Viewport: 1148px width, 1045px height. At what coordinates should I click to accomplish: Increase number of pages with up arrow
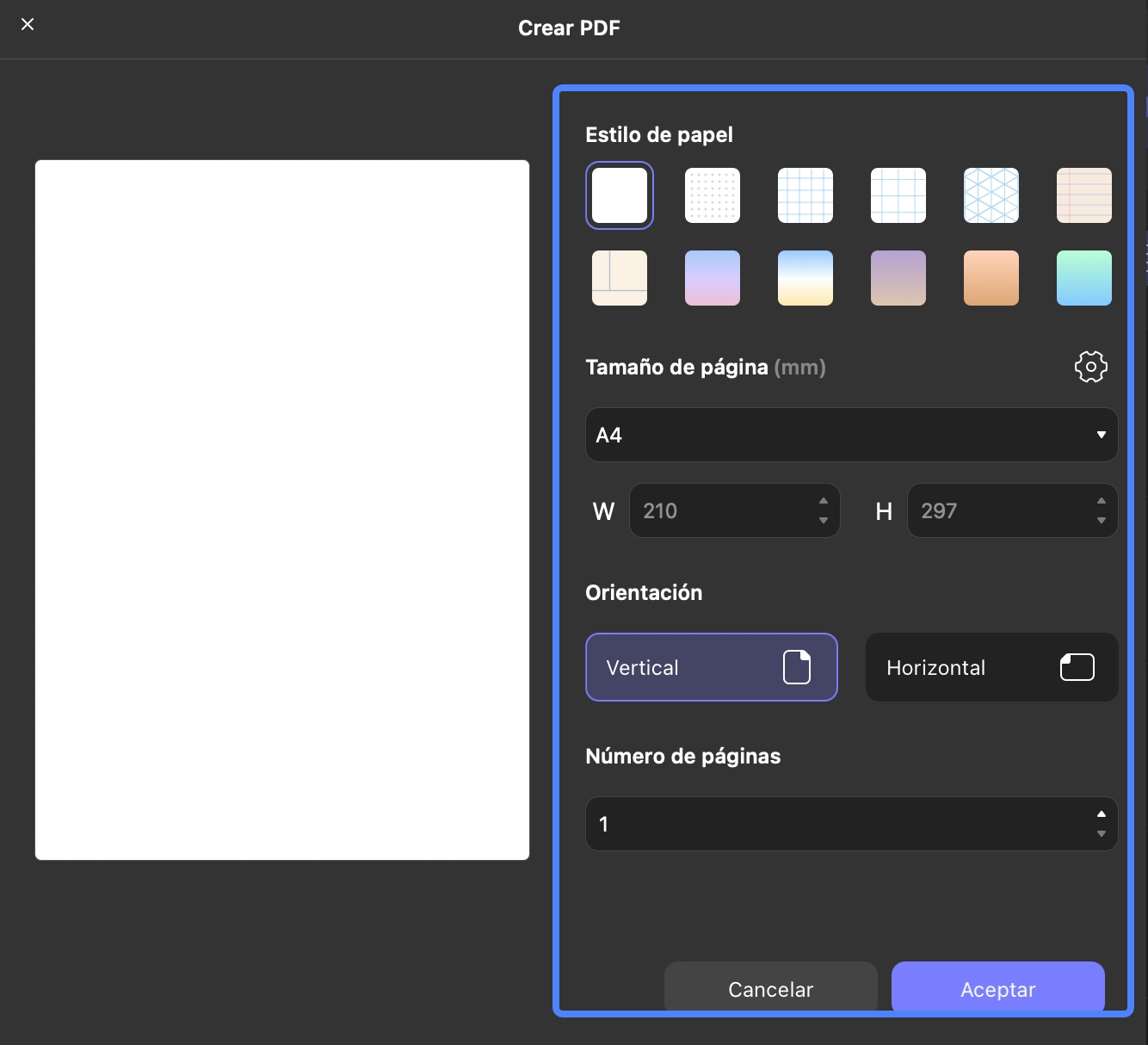click(1102, 814)
